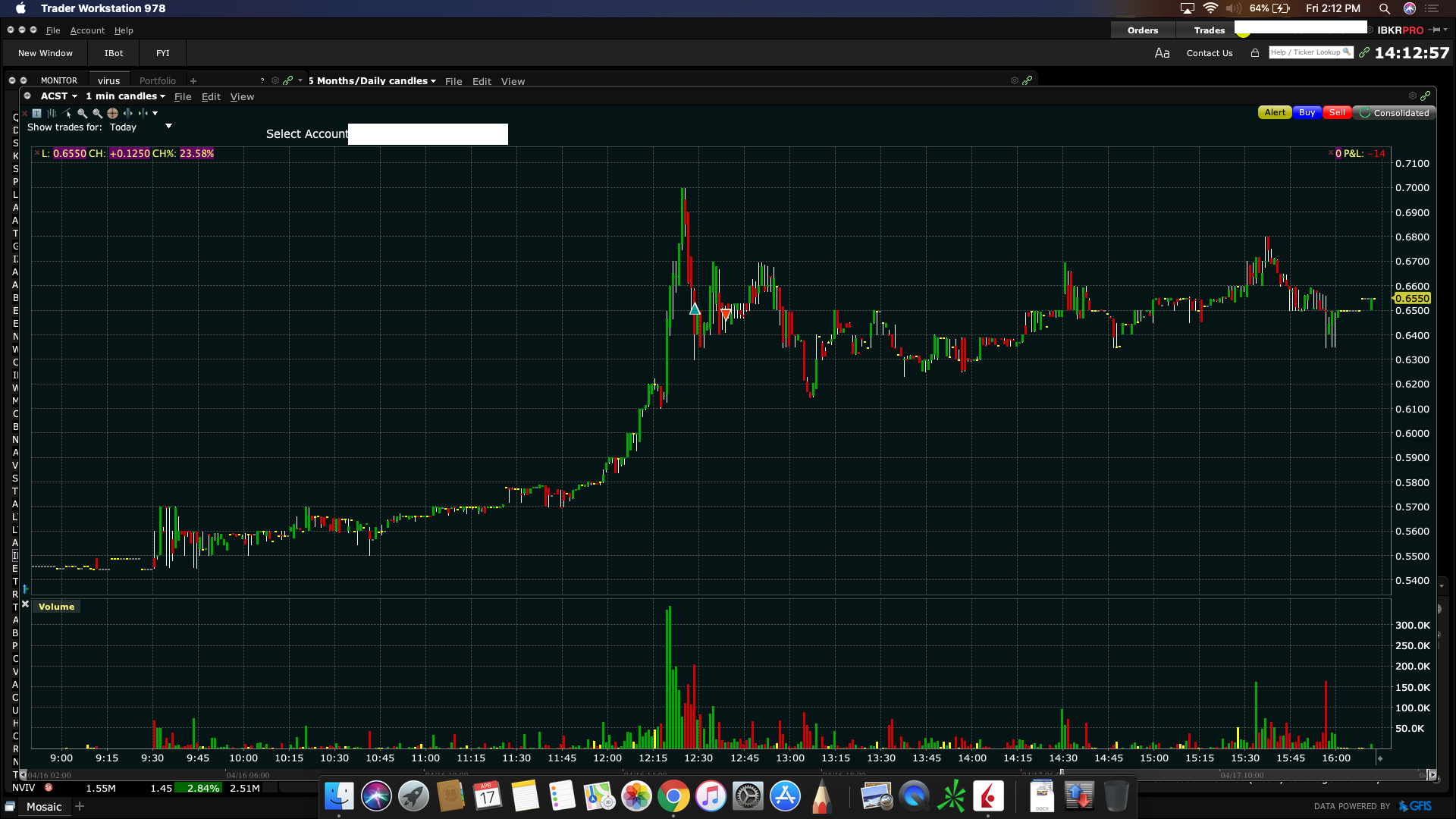Expand Show trades for Today dropdown
The height and width of the screenshot is (819, 1456).
point(168,127)
